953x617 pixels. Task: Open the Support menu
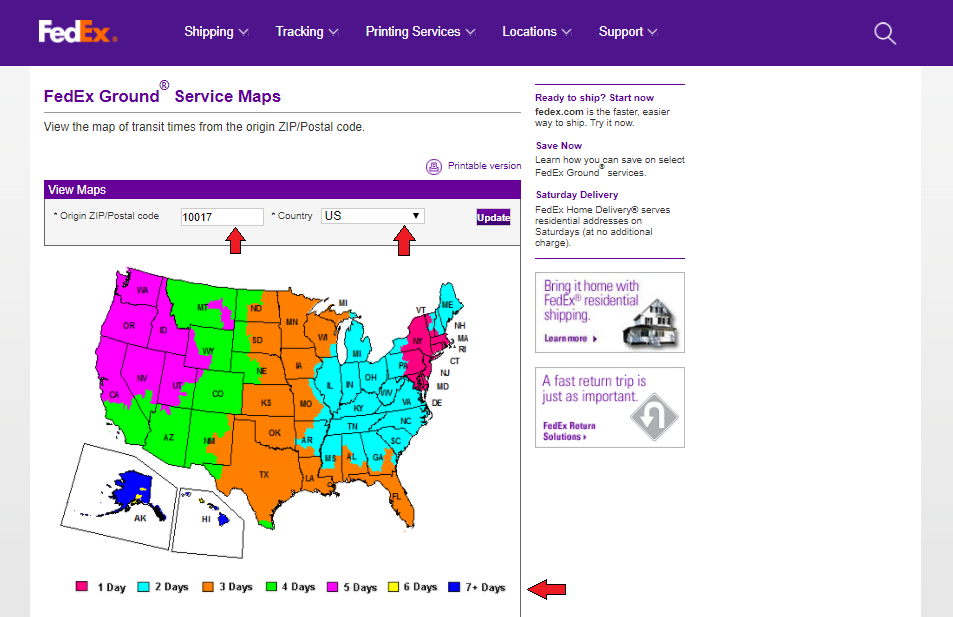(628, 32)
